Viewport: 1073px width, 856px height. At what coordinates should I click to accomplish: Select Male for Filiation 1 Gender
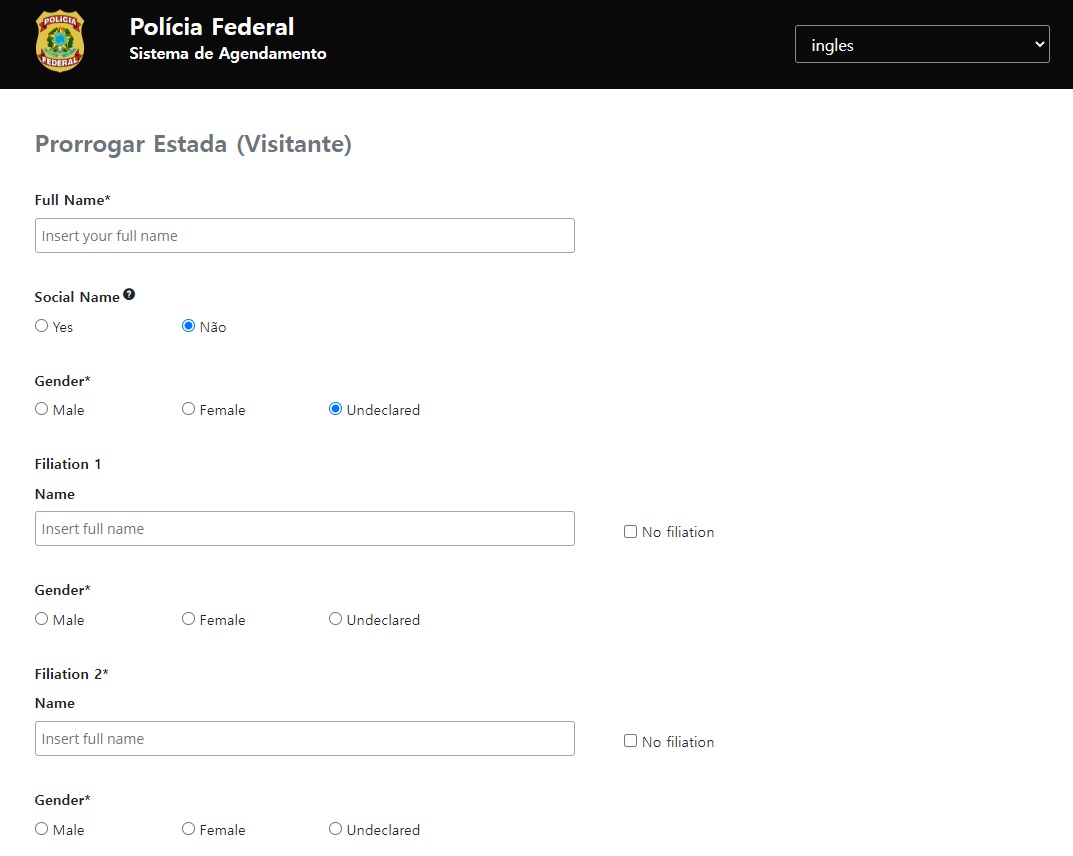(42, 619)
